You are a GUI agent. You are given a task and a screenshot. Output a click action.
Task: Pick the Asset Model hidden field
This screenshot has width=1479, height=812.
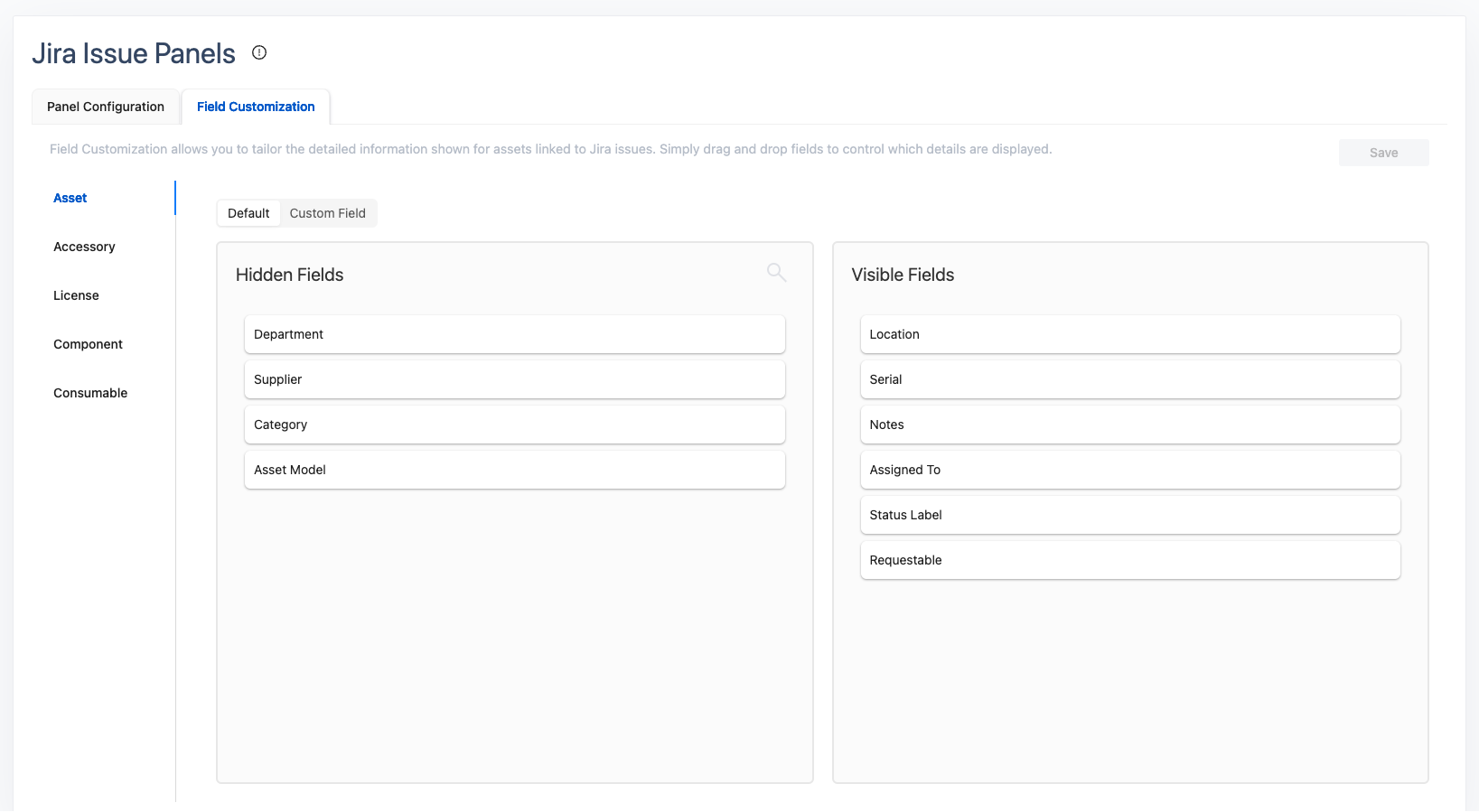coord(514,470)
